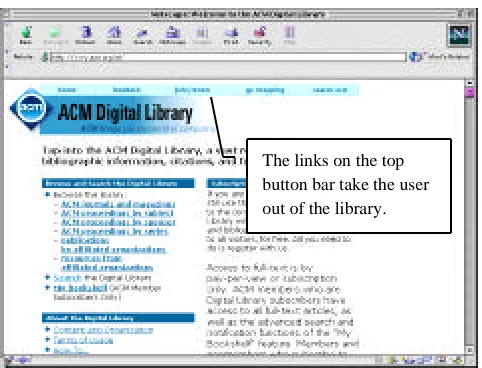Click the Netscape N logo animation
The width and height of the screenshot is (482, 368).
pyautogui.click(x=459, y=35)
